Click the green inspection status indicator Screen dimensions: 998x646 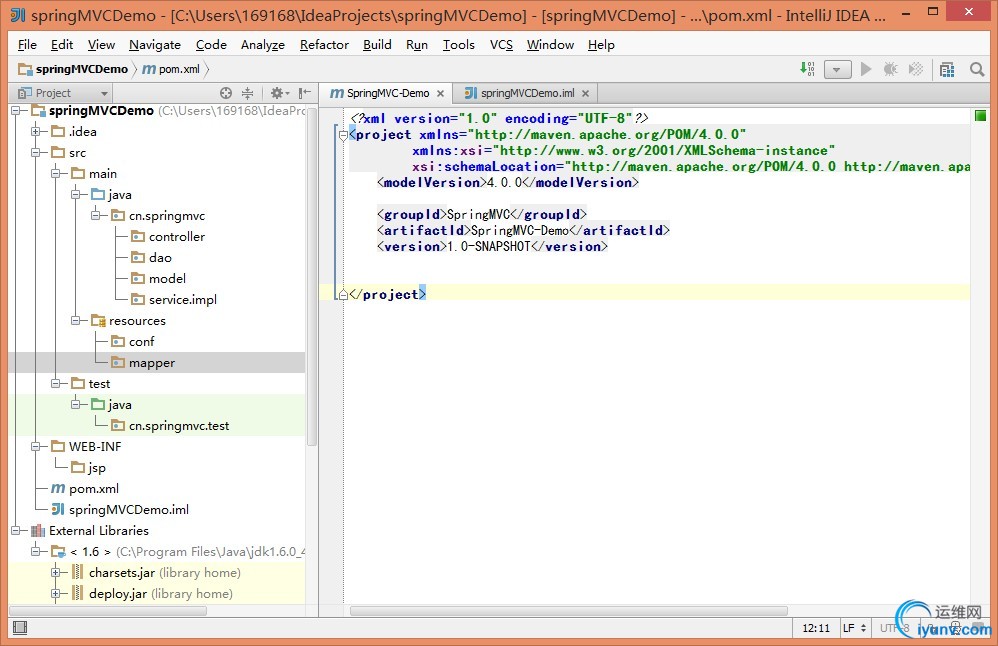point(980,115)
